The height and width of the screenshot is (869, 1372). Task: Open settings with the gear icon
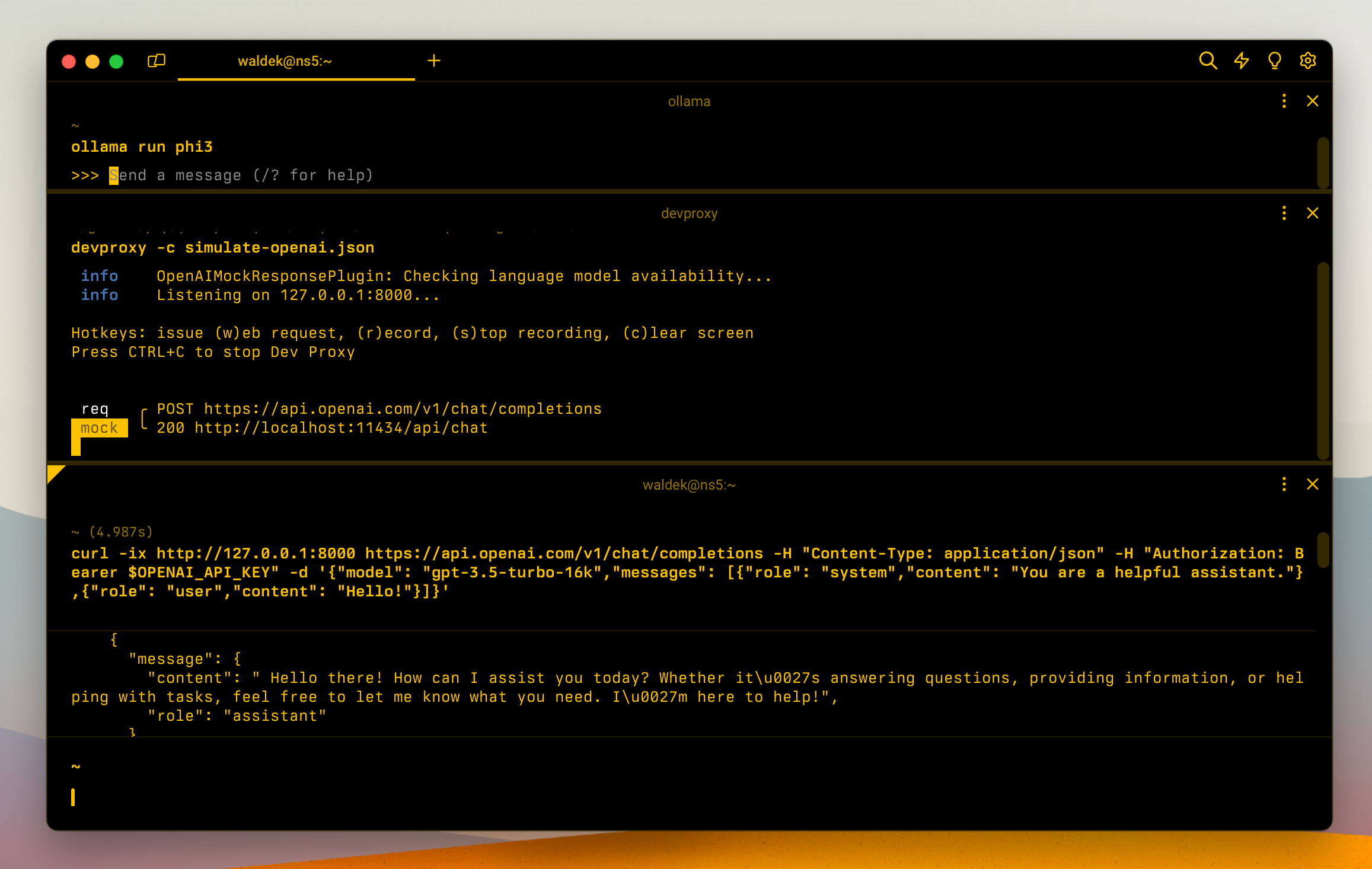(x=1308, y=60)
